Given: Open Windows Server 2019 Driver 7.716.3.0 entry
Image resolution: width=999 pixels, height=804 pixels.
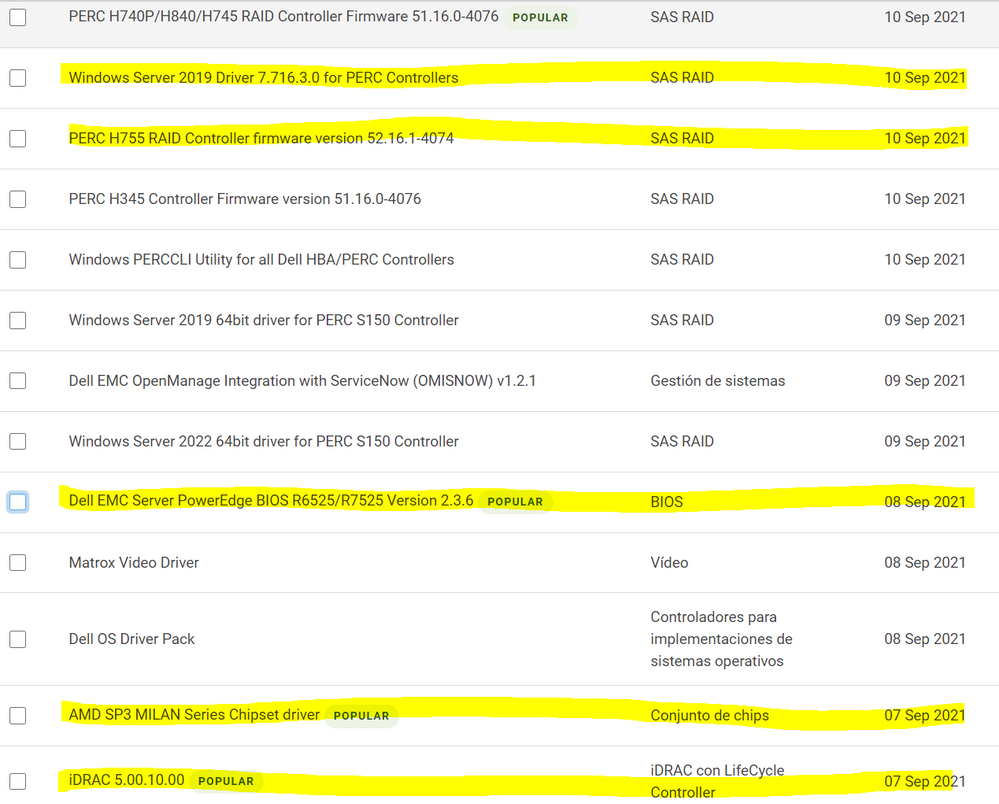Looking at the screenshot, I should (263, 78).
